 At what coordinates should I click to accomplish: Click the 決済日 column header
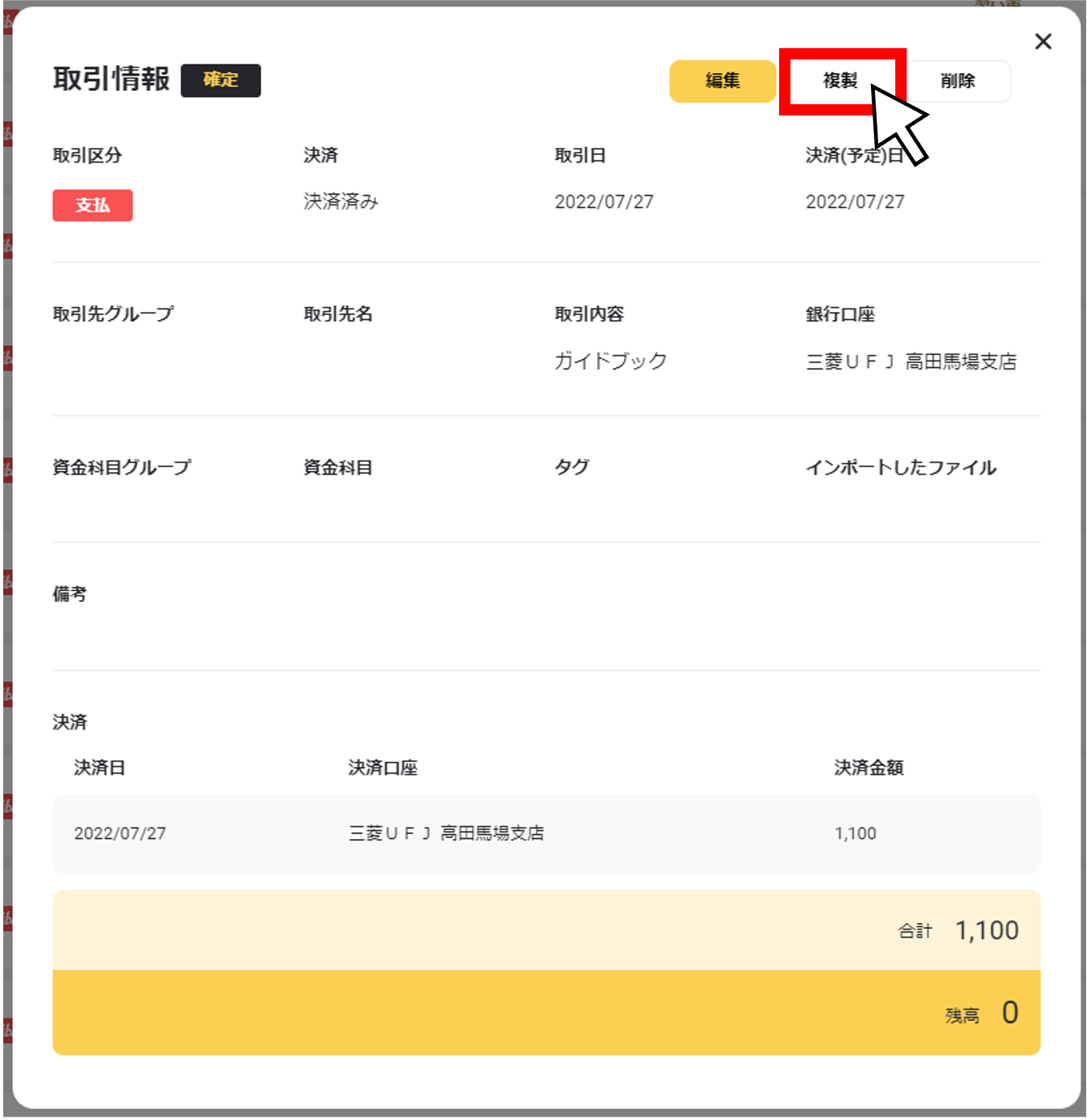click(x=100, y=768)
